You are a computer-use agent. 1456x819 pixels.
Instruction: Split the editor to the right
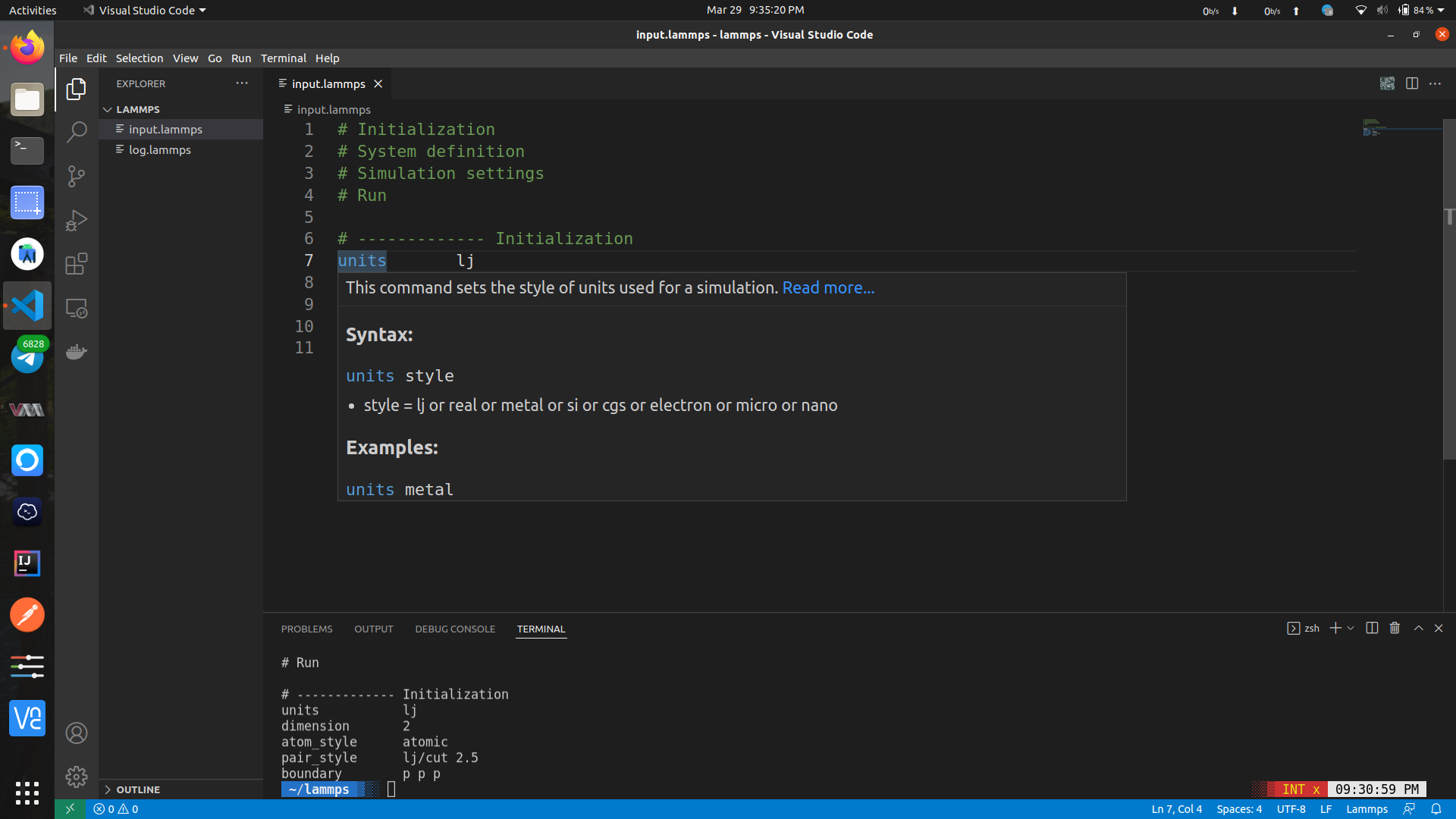[1411, 83]
